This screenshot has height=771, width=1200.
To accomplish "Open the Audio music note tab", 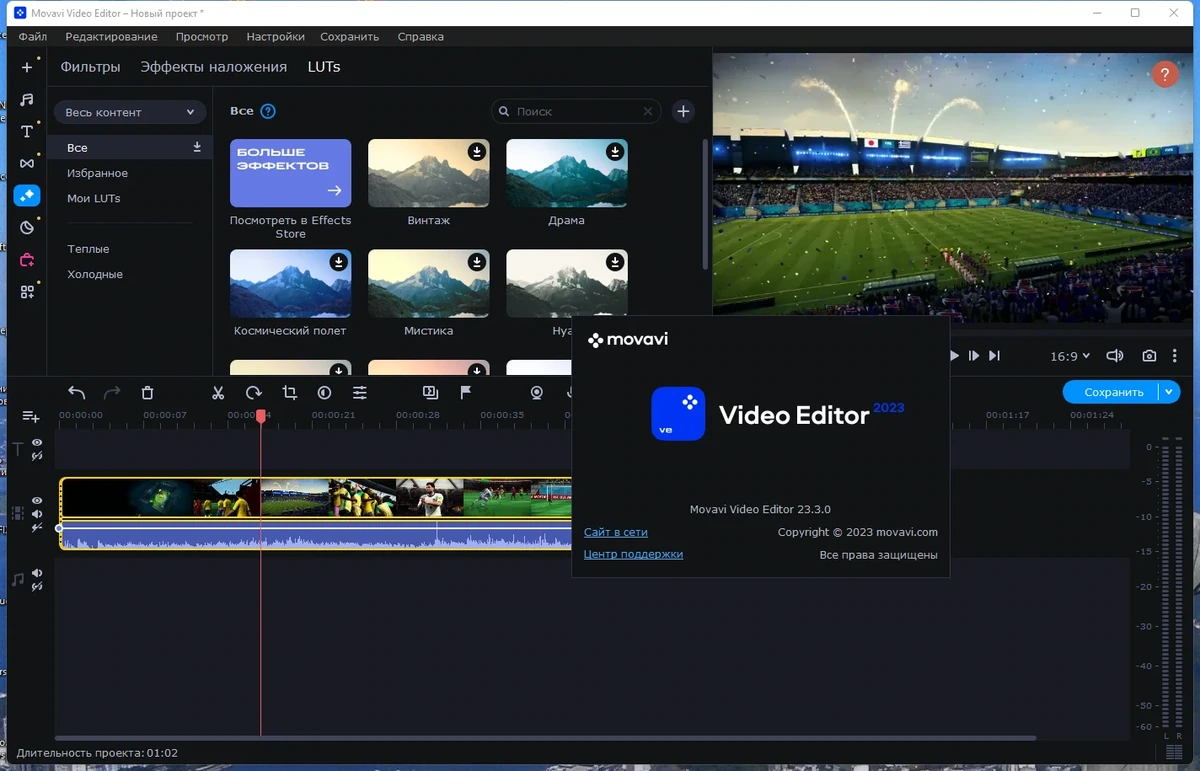I will tap(27, 99).
